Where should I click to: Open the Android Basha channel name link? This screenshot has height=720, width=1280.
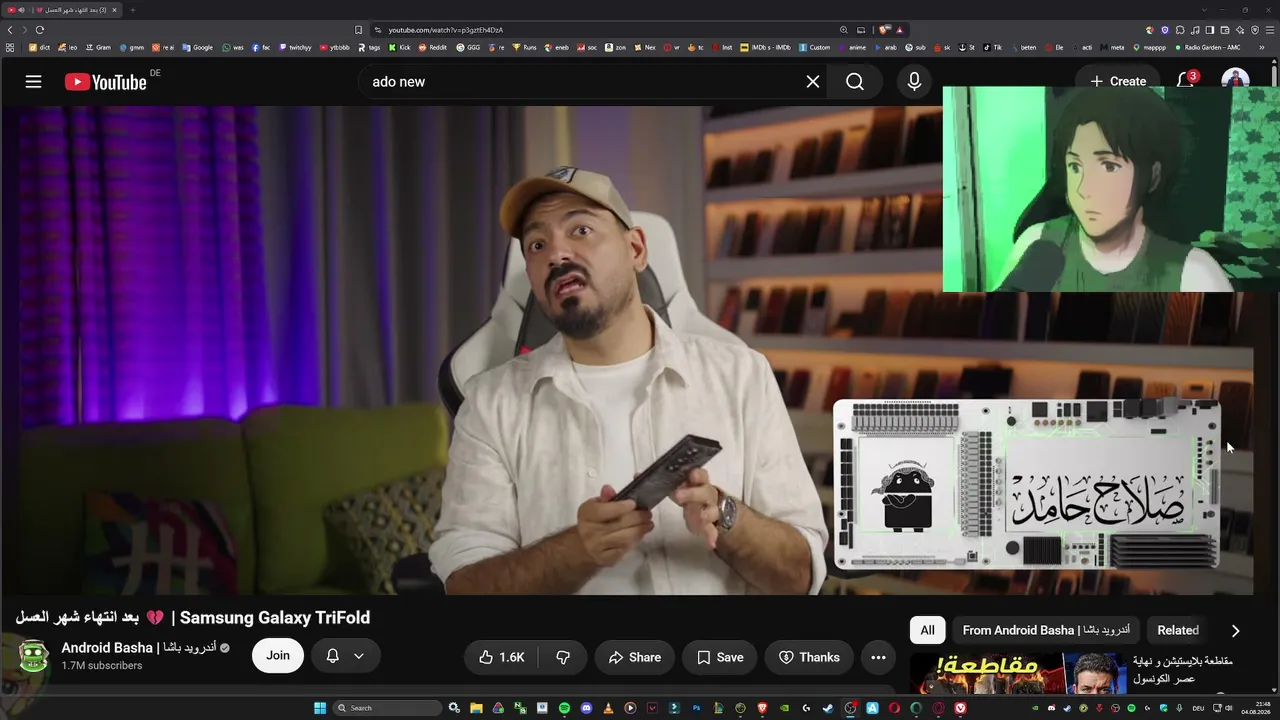[138, 648]
